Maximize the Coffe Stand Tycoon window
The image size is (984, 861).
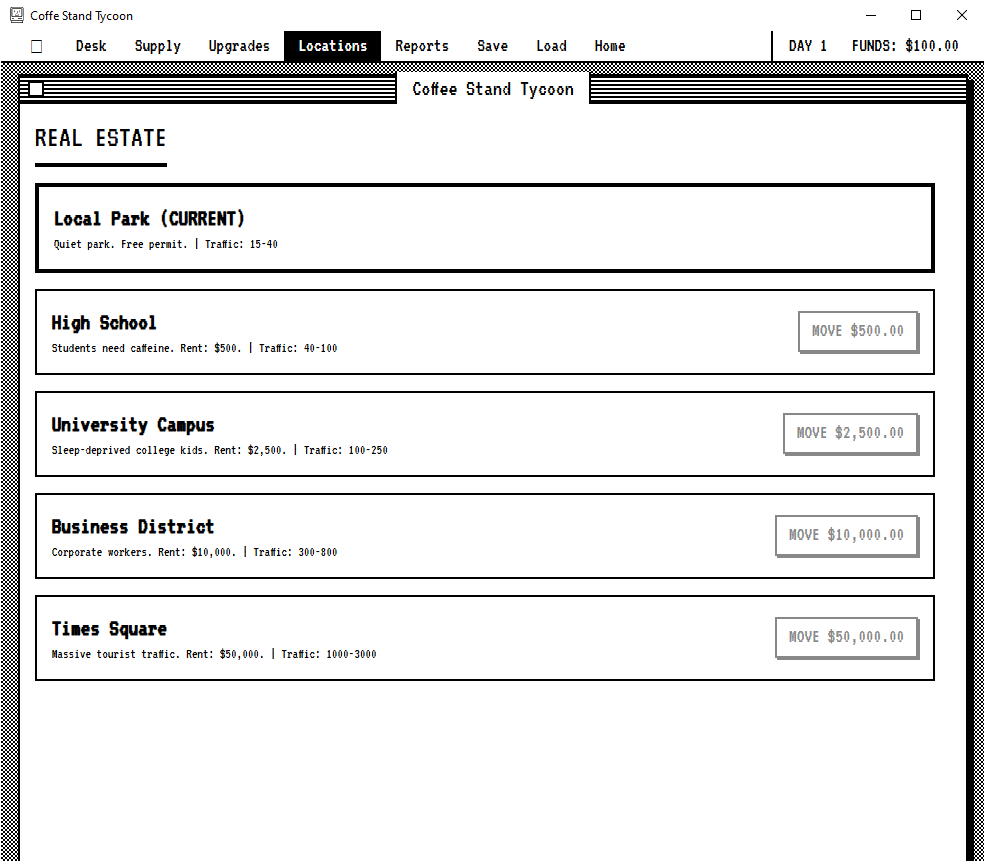coord(916,15)
